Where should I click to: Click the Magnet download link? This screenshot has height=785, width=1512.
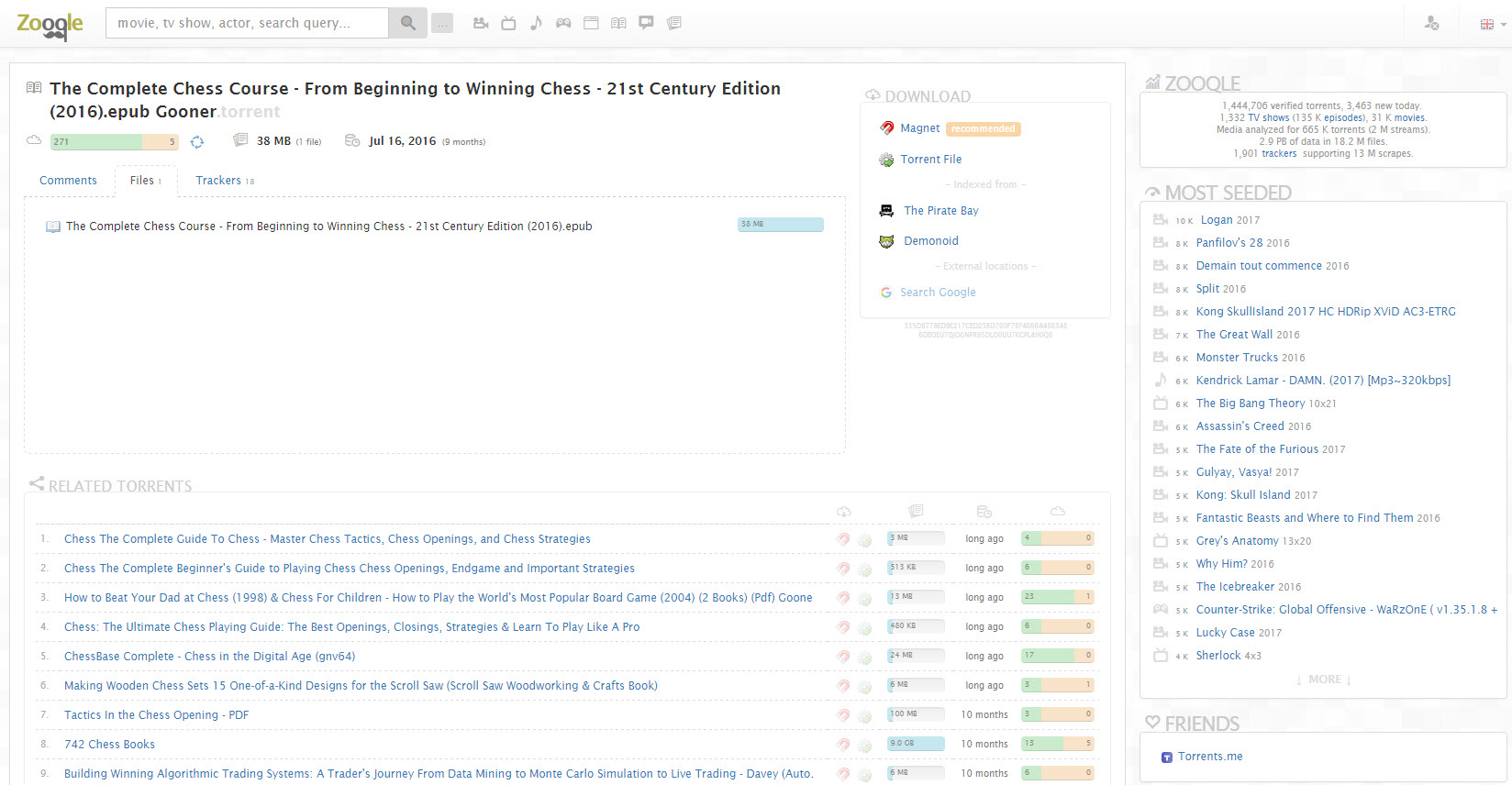point(919,128)
